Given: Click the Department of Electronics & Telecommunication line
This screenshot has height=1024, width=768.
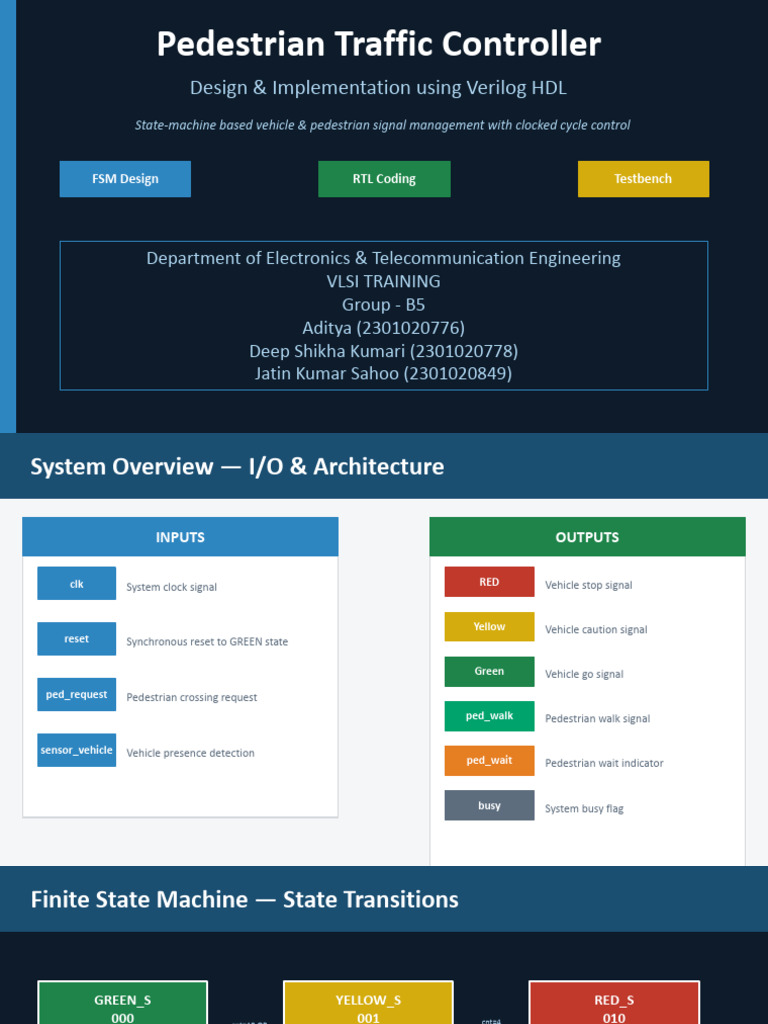Looking at the screenshot, I should pyautogui.click(x=383, y=258).
